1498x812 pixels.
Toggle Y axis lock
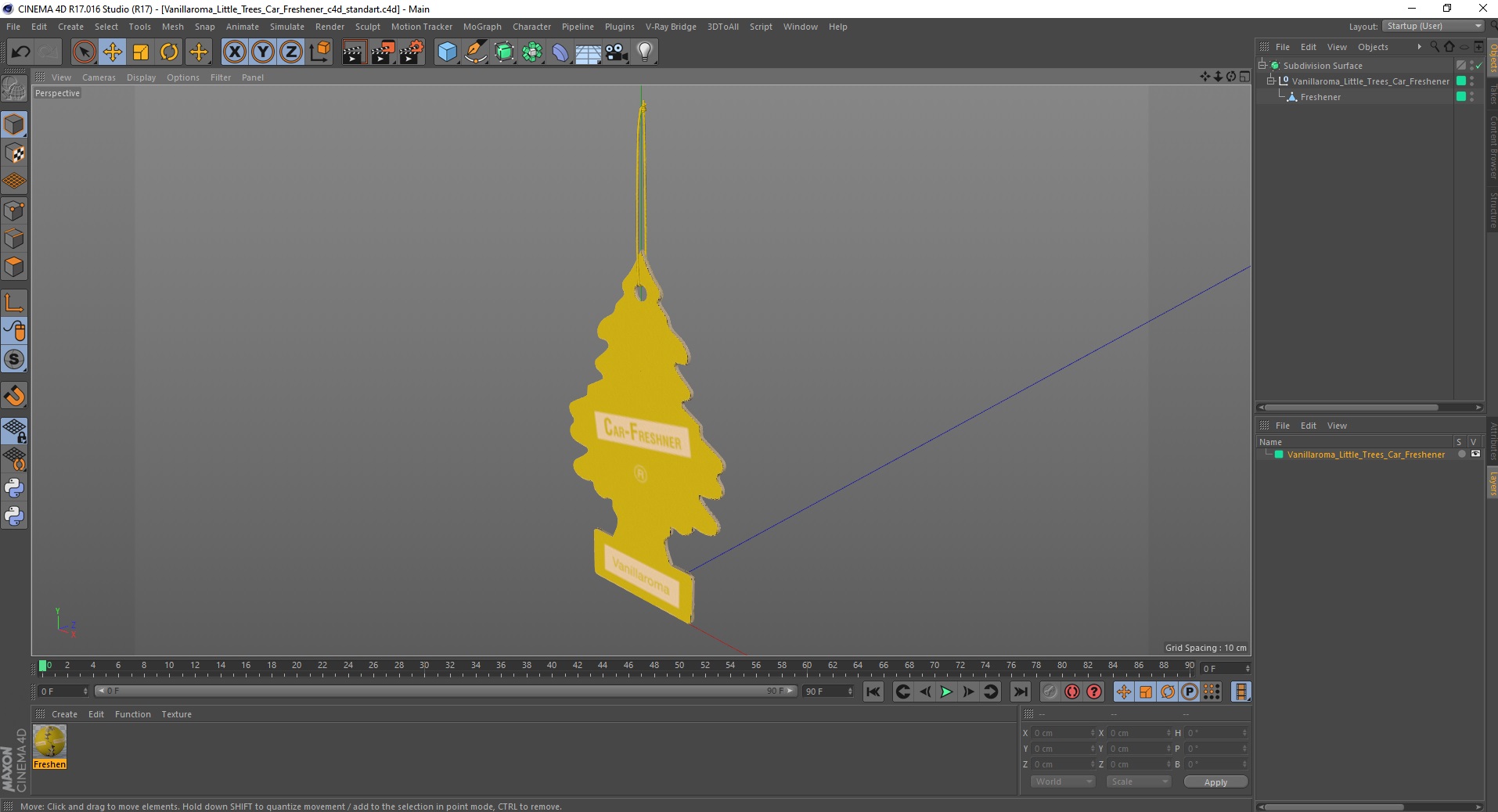(x=263, y=52)
